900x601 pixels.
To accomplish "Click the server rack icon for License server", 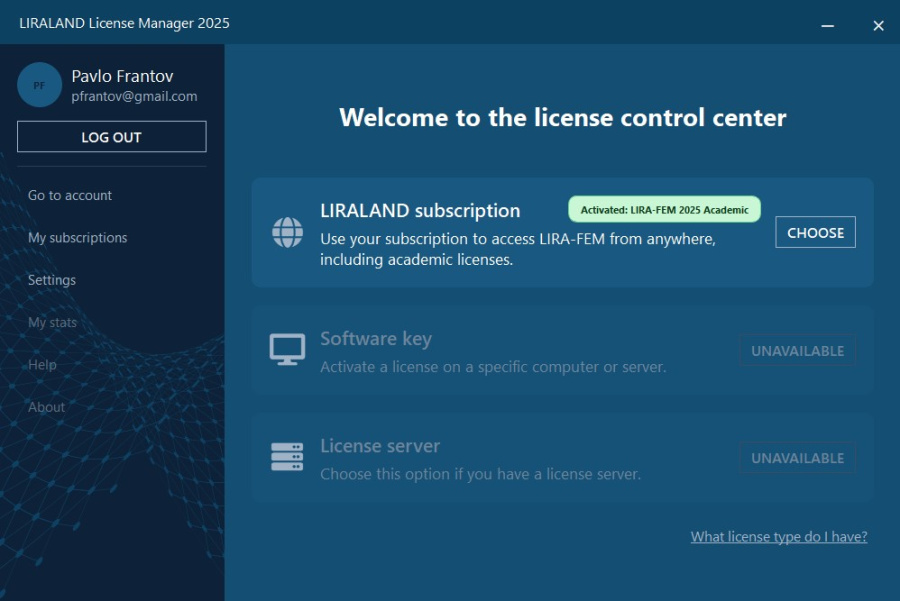I will tap(288, 457).
